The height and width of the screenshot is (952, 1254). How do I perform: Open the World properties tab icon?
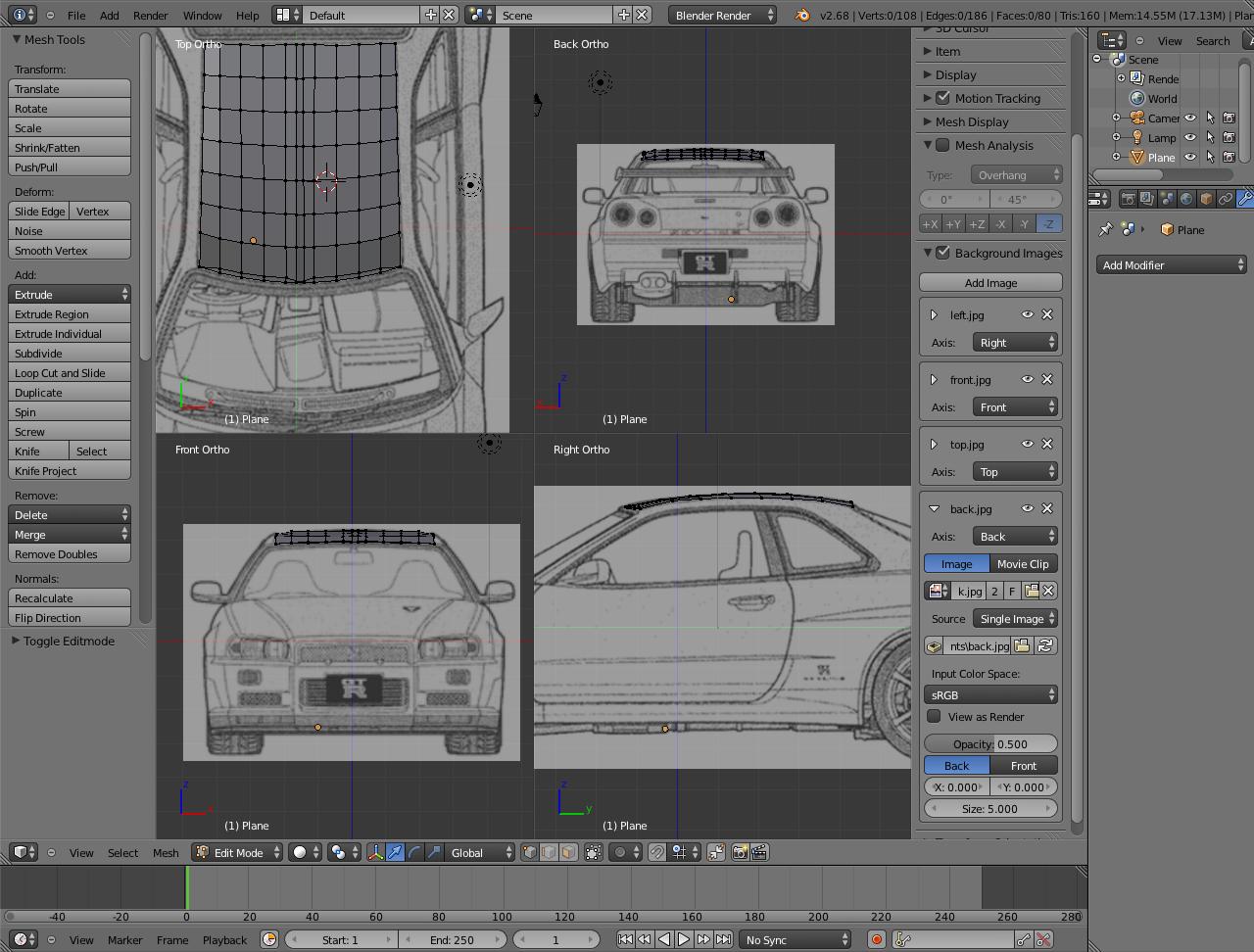tap(1186, 199)
